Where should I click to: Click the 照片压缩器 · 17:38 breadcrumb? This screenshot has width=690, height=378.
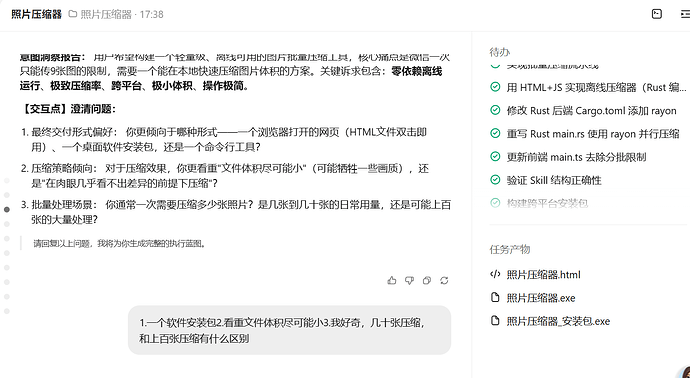[122, 15]
